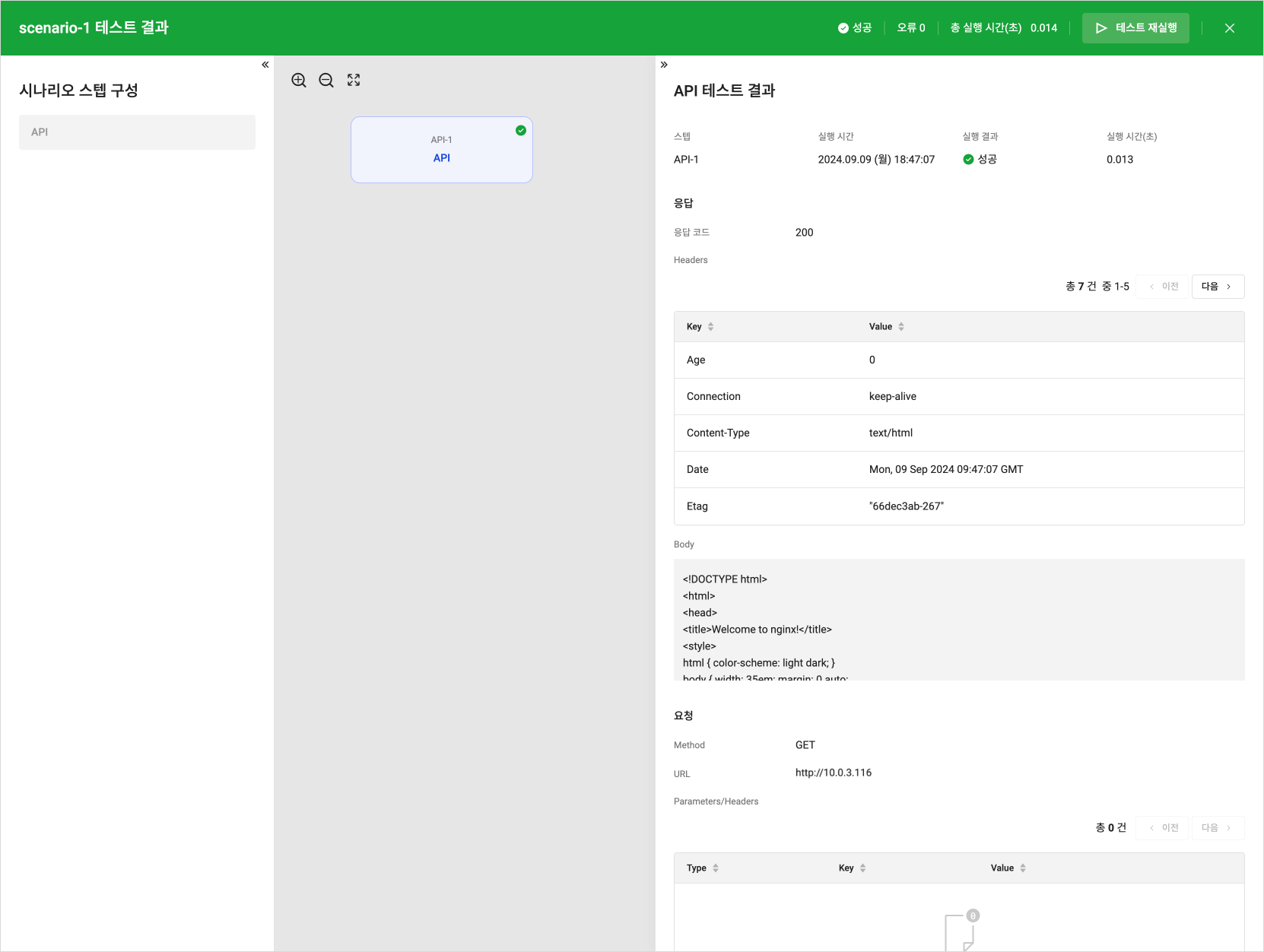Viewport: 1264px width, 952px height.
Task: Click the step name API-1 value
Action: tap(686, 160)
